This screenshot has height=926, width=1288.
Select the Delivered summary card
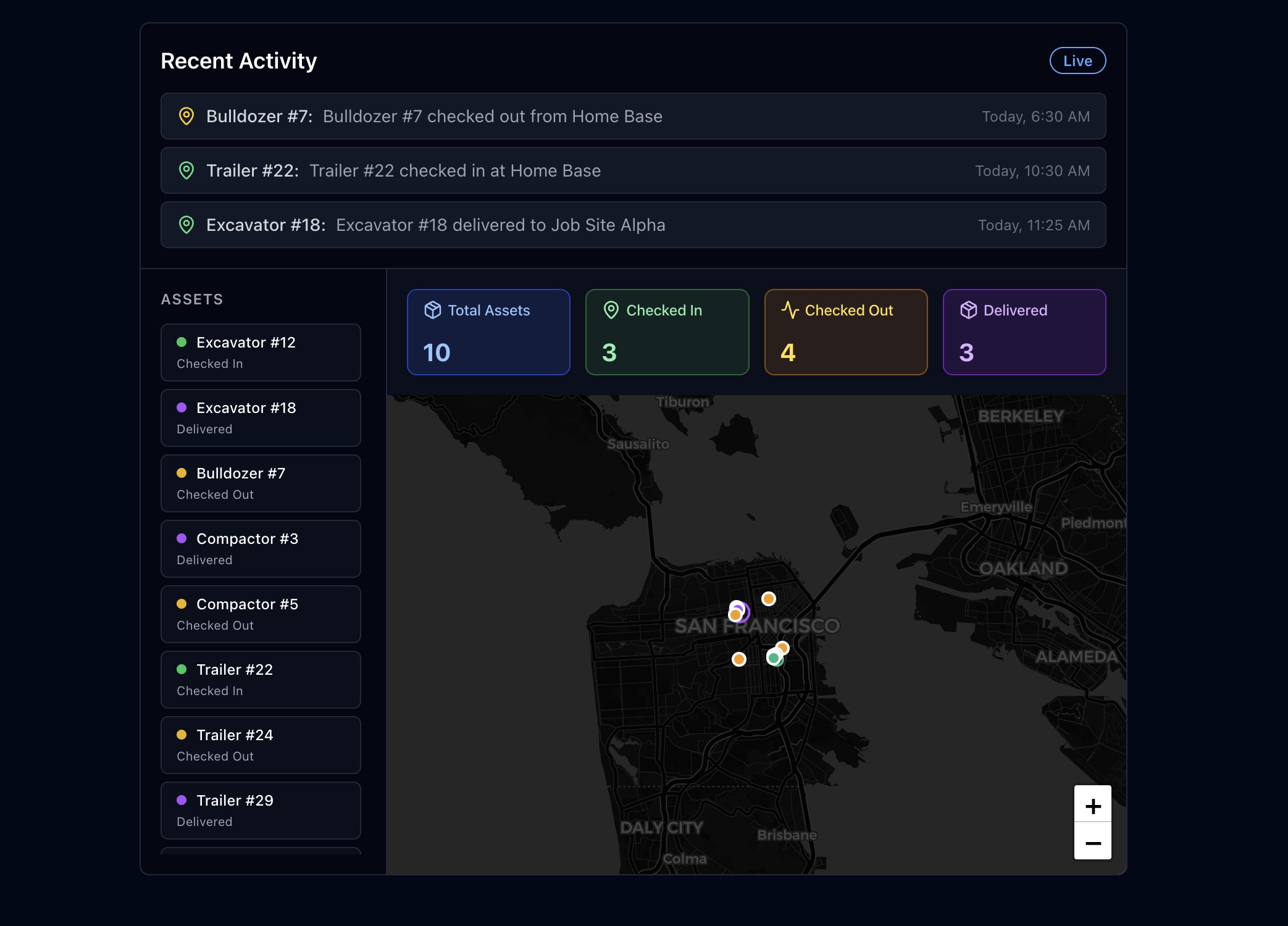[1024, 332]
